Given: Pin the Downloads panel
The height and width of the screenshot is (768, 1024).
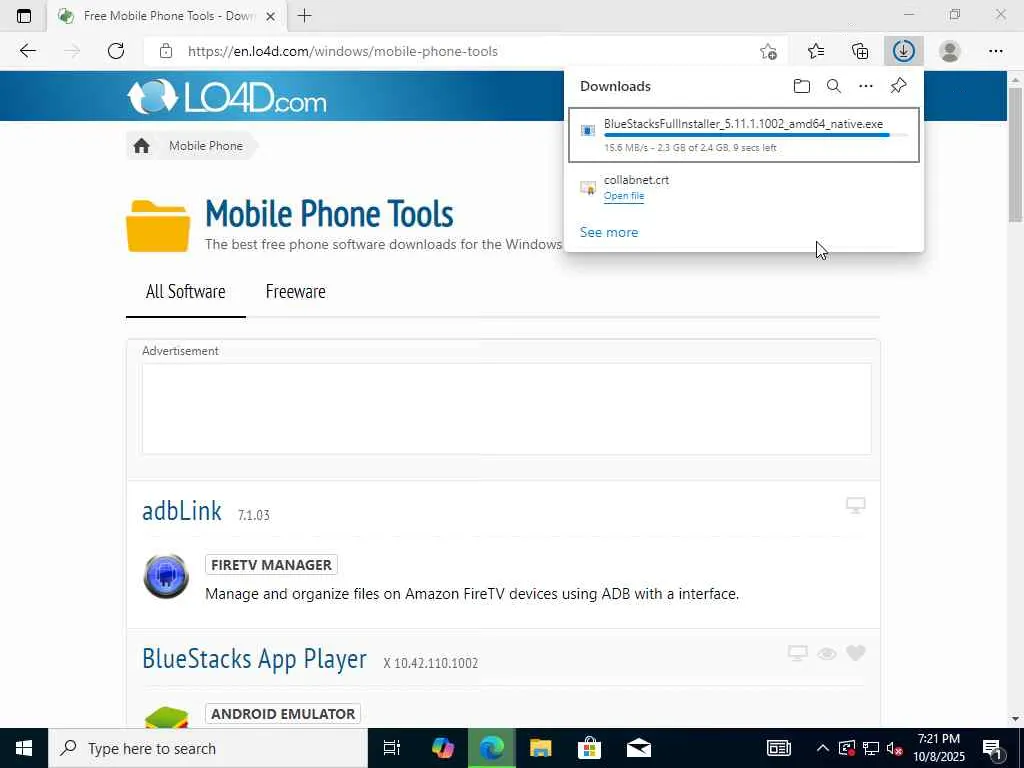Looking at the screenshot, I should tap(899, 86).
